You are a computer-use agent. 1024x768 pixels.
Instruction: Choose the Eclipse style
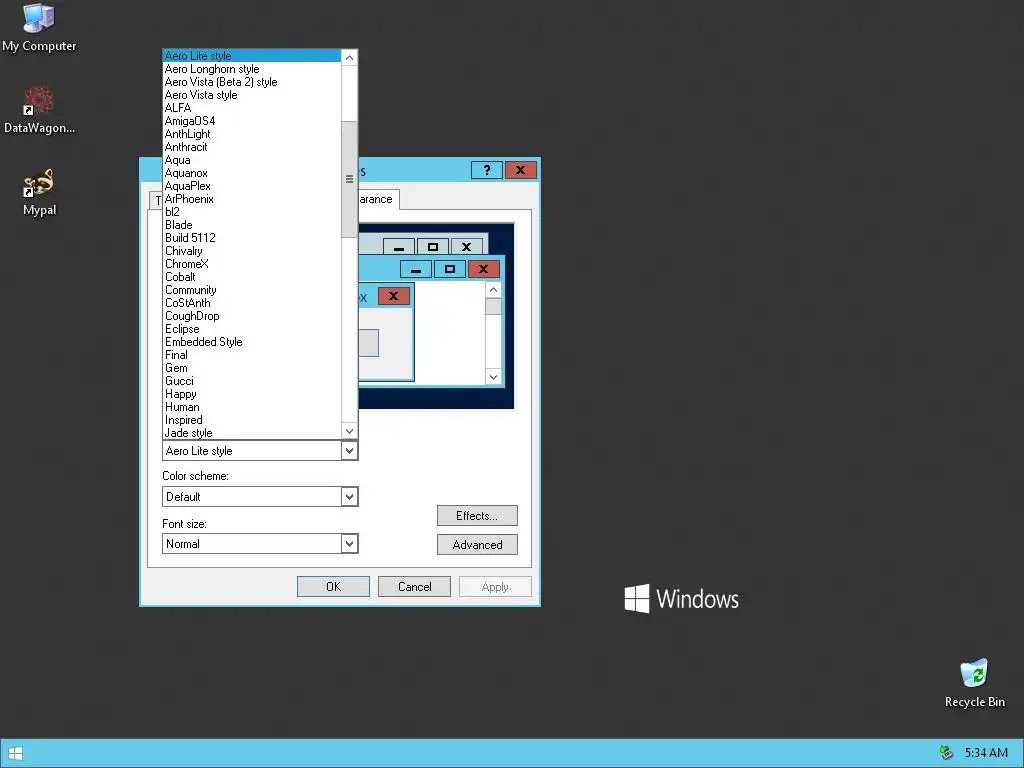coord(251,330)
